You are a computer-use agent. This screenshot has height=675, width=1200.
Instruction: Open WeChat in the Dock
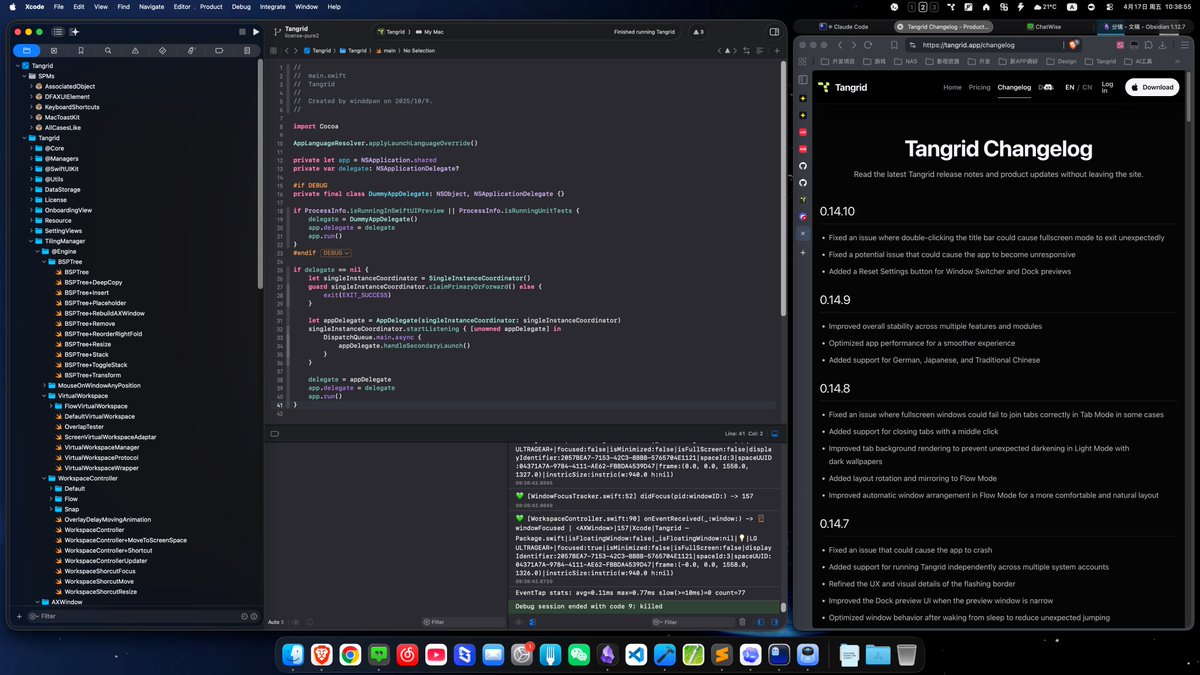pos(579,654)
